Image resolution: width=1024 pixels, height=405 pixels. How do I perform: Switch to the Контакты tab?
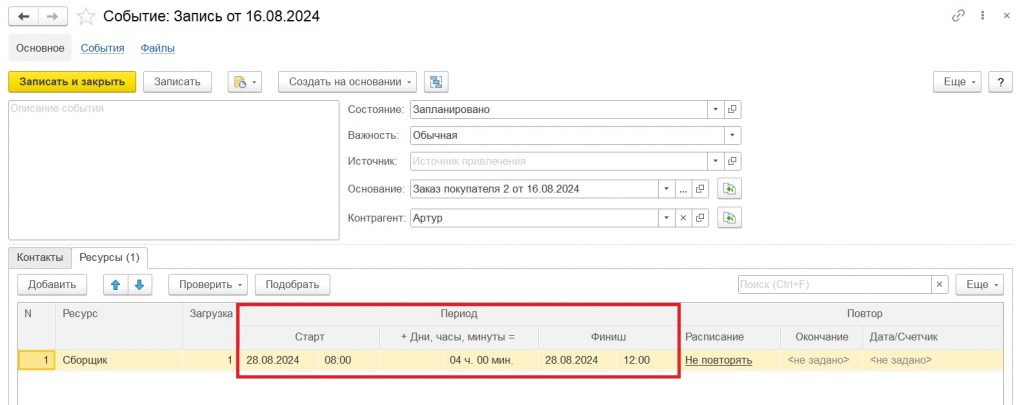tap(40, 257)
